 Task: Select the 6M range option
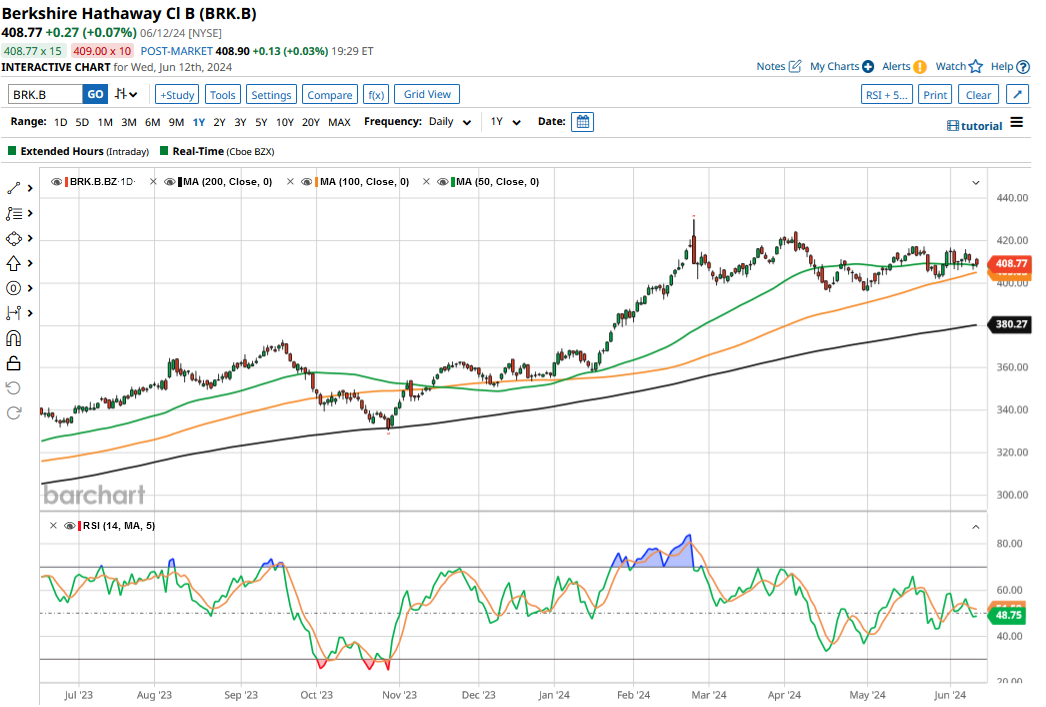coord(152,122)
